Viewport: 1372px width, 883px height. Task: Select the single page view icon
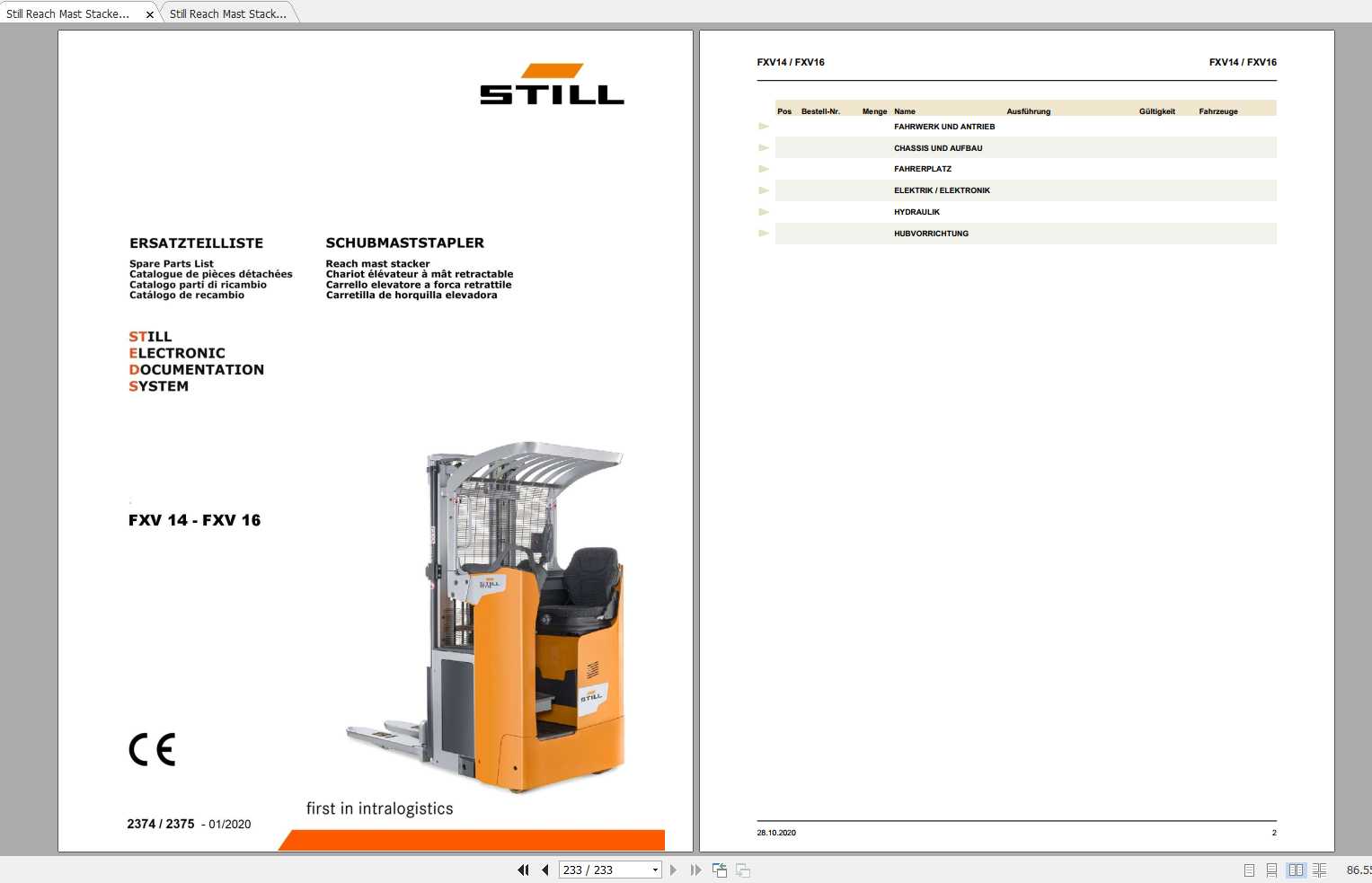pos(1248,870)
